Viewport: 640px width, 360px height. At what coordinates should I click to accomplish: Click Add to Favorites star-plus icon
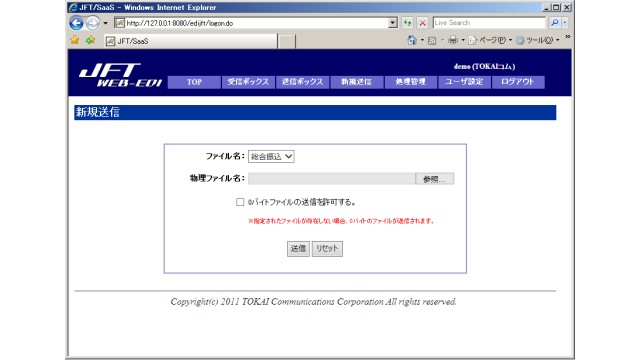90,40
